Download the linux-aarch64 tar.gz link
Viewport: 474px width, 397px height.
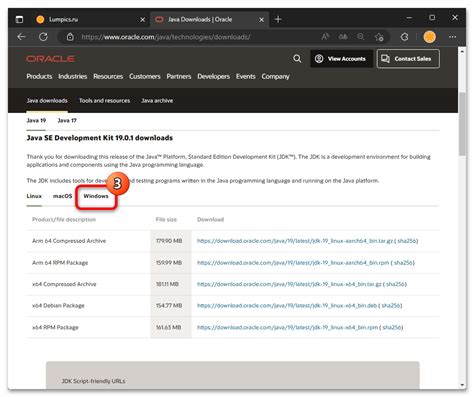[295, 241]
